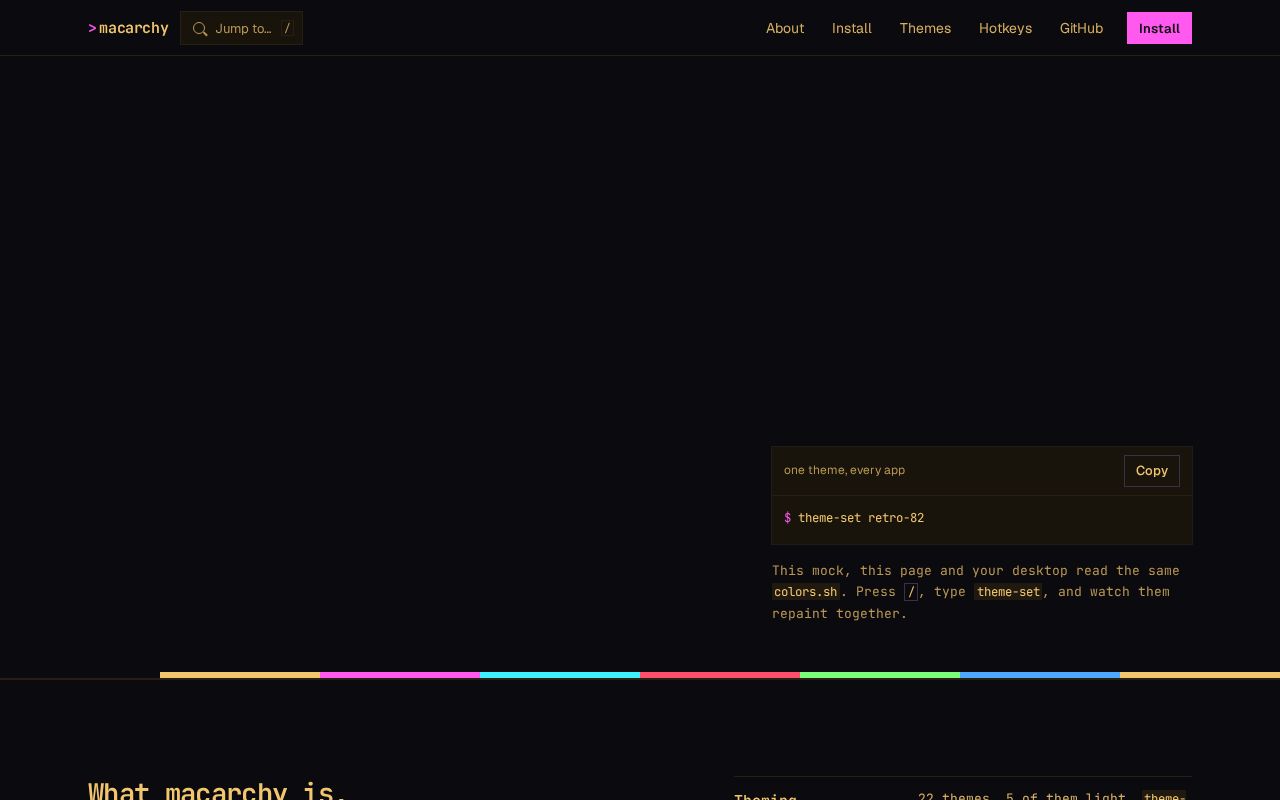1280x800 pixels.
Task: Click the blue color bar segment
Action: click(1040, 675)
